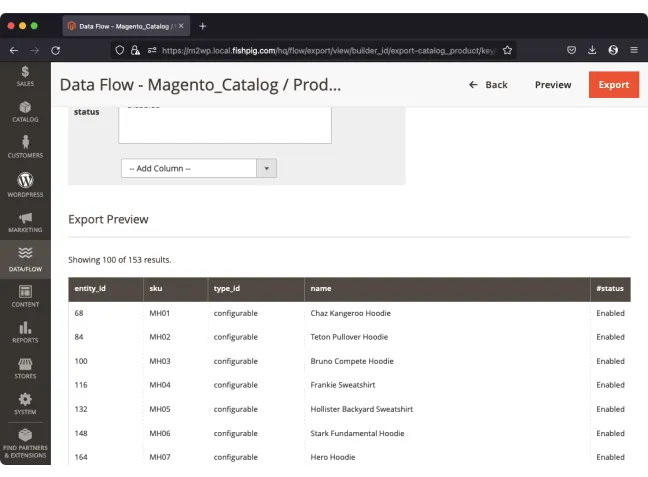Click the status column text box
This screenshot has height=477, width=648.
tap(224, 123)
